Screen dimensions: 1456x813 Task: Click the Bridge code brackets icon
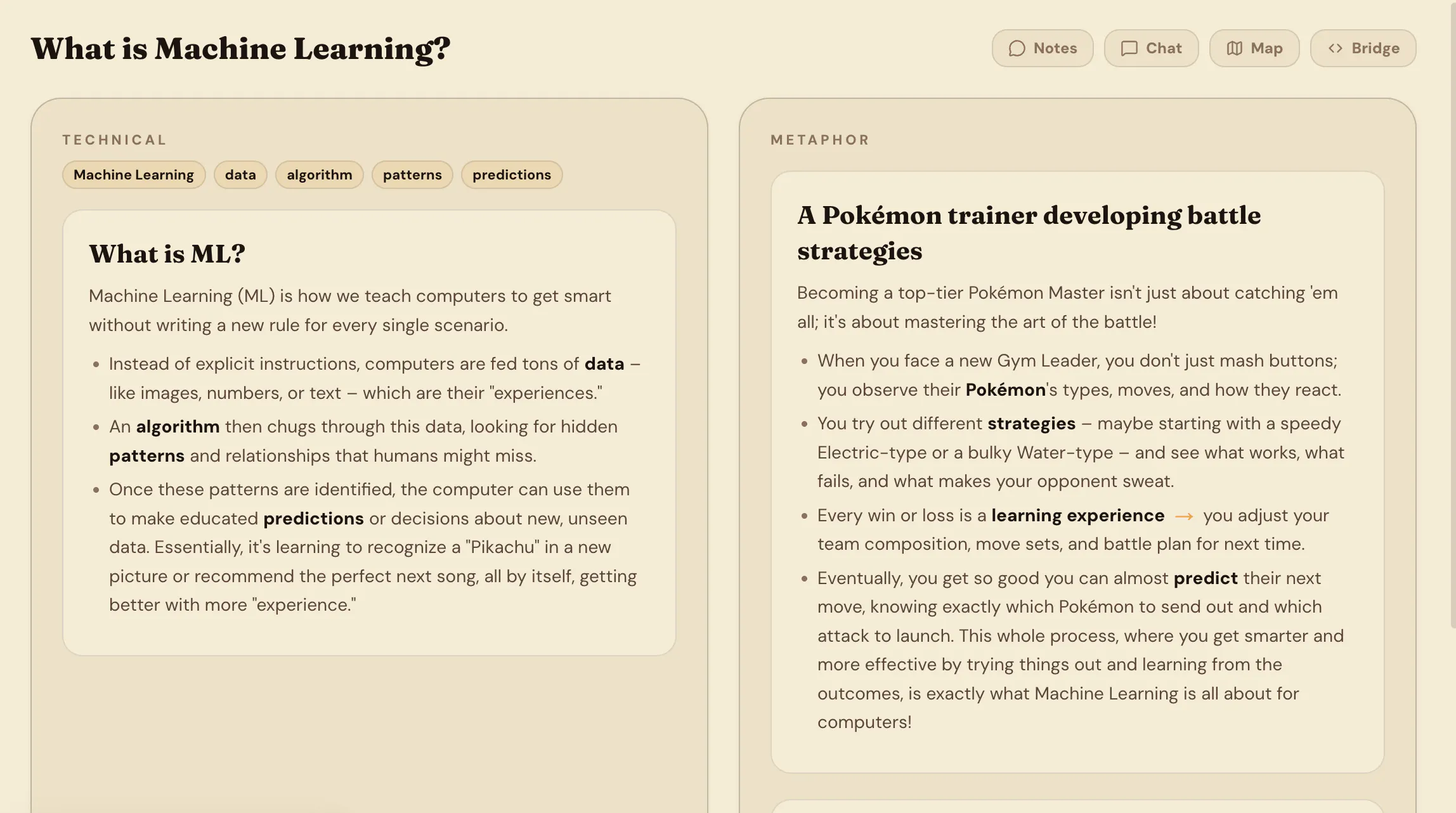(x=1335, y=48)
